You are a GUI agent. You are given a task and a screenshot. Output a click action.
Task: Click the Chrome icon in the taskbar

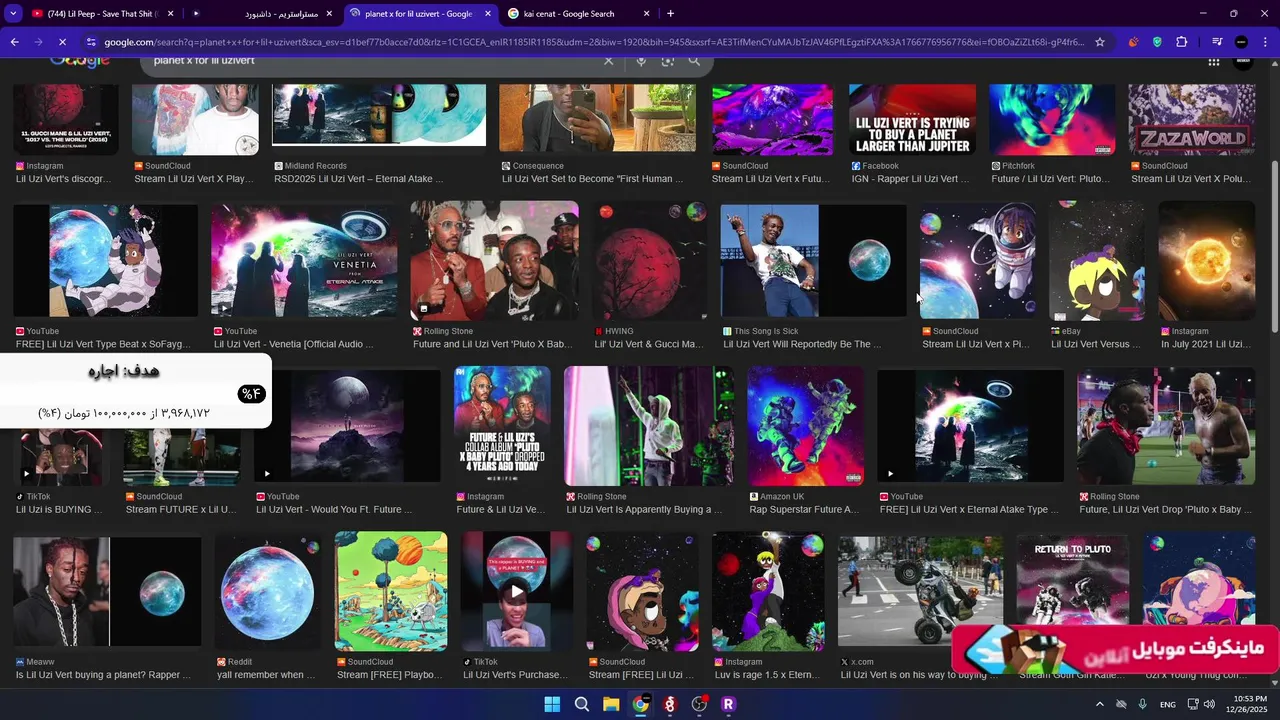coord(640,704)
